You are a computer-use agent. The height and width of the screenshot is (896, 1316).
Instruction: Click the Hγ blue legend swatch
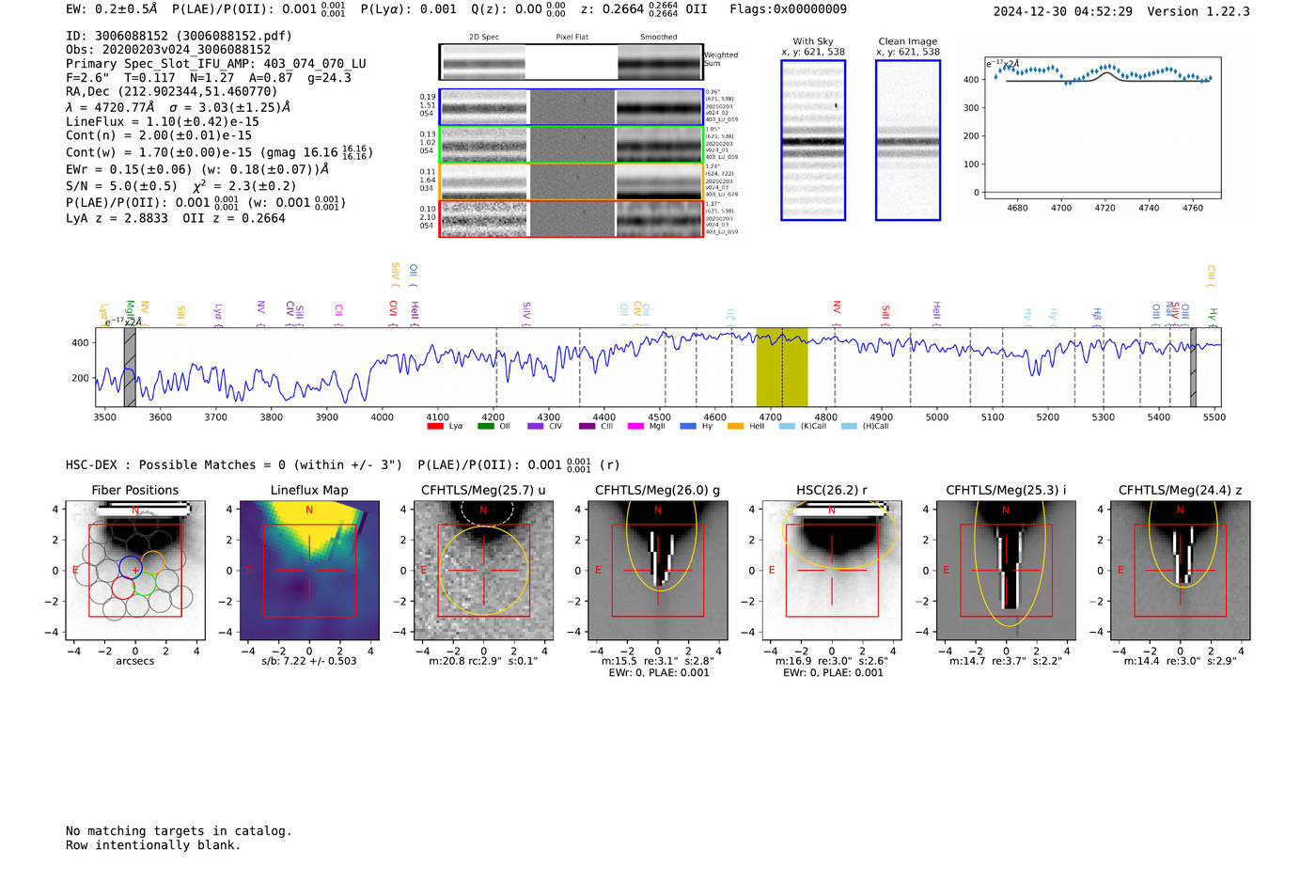[x=688, y=427]
